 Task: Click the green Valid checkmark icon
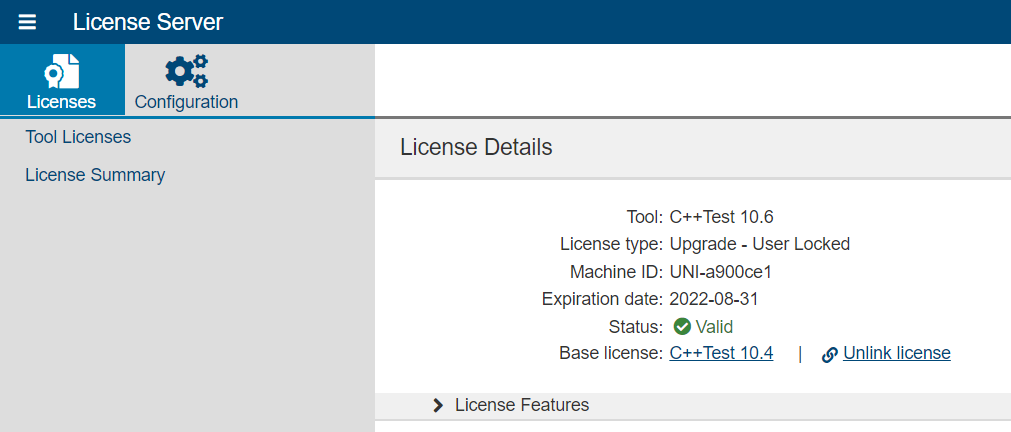tap(682, 327)
